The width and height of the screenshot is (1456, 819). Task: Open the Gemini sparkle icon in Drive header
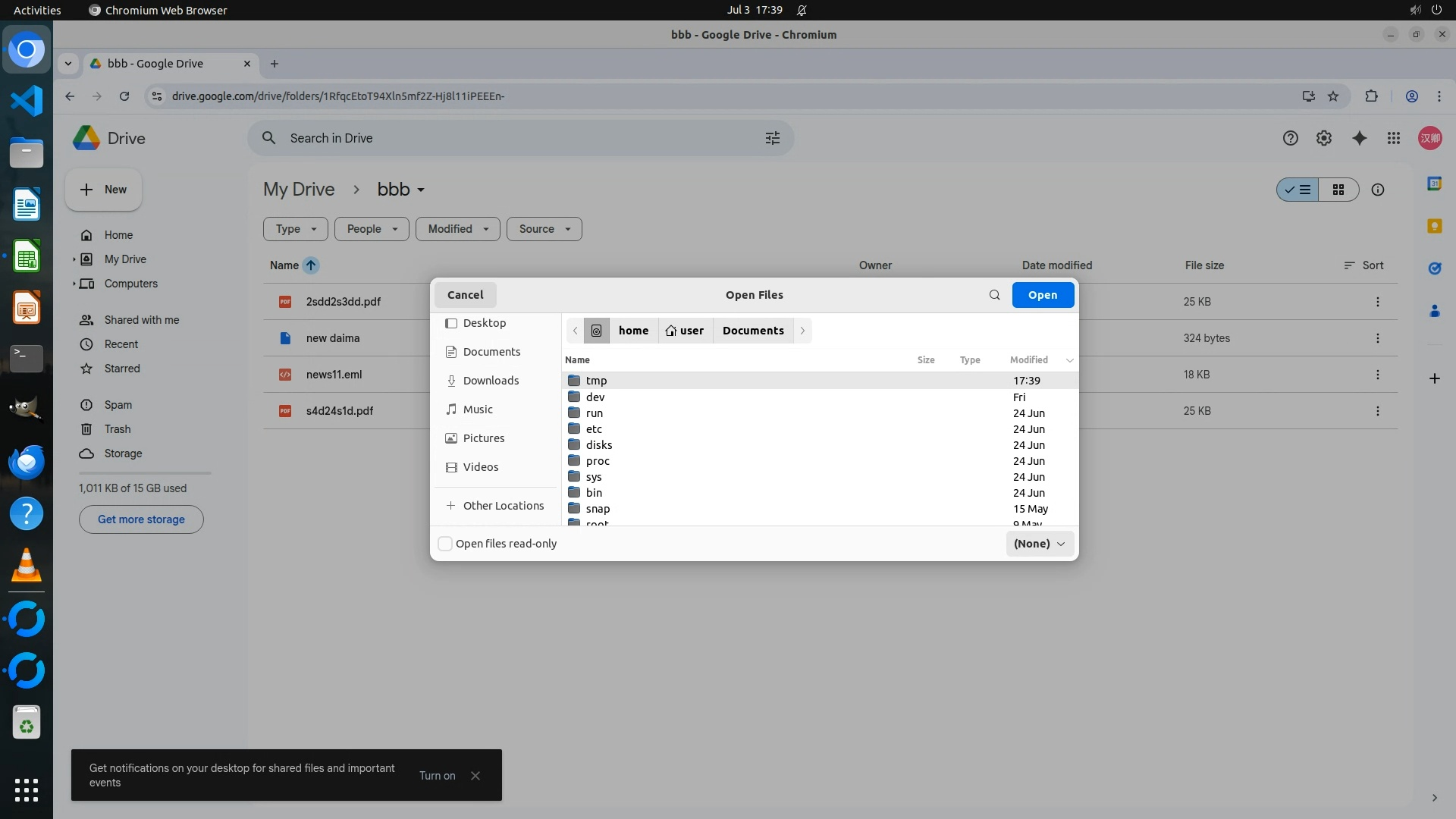[1359, 138]
